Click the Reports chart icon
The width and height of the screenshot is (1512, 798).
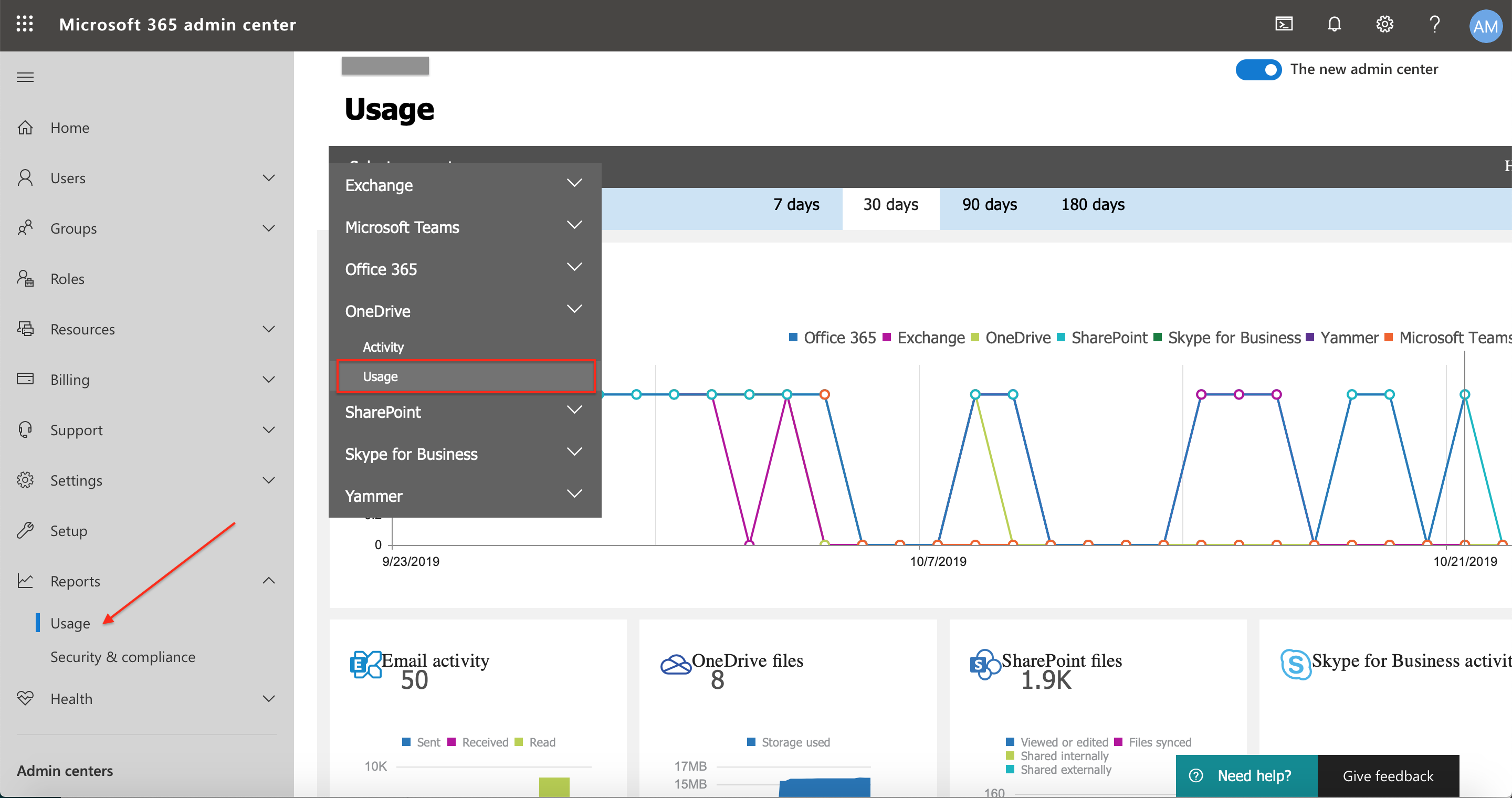coord(25,581)
